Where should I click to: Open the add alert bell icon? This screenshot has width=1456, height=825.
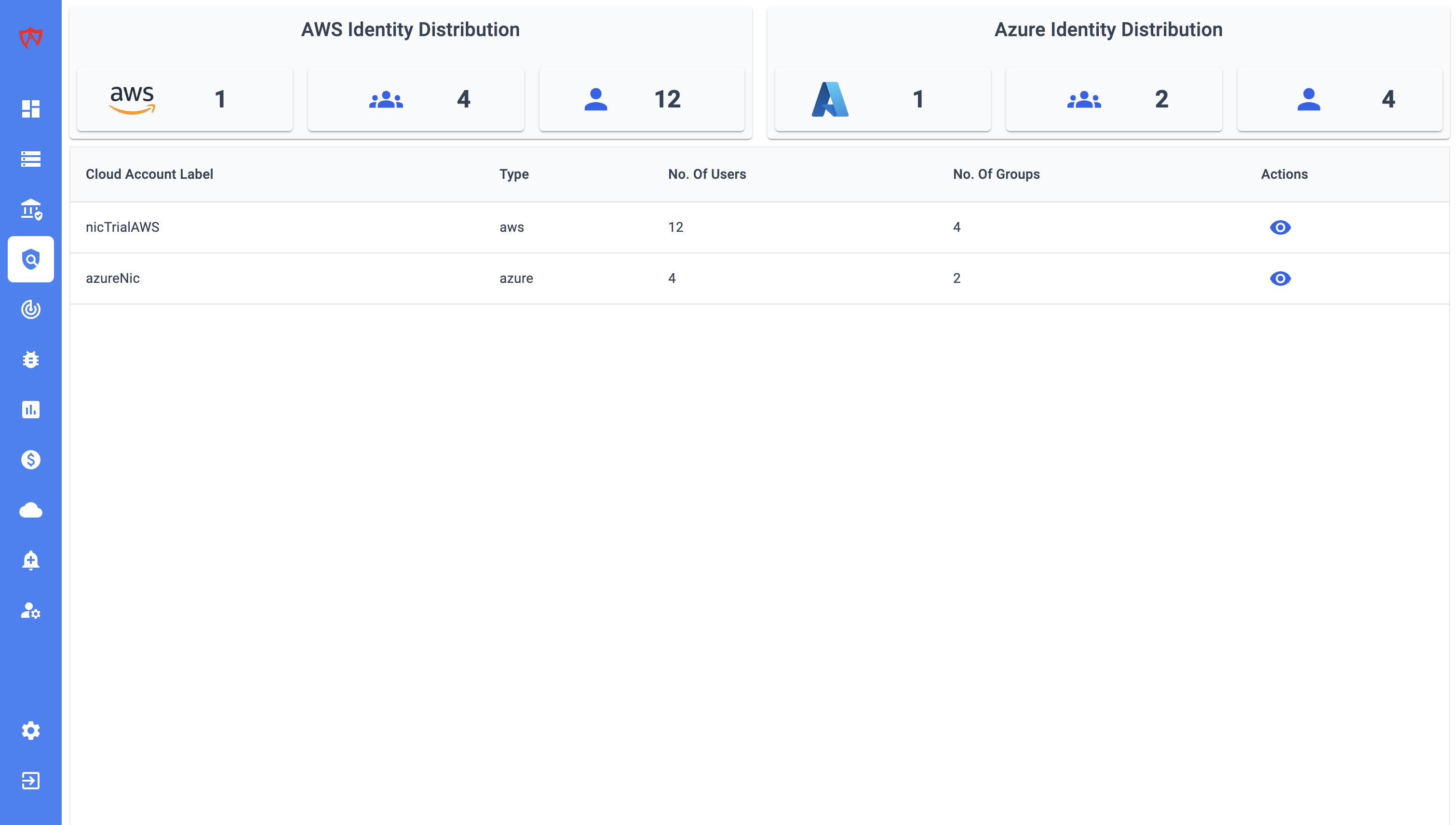tap(30, 560)
